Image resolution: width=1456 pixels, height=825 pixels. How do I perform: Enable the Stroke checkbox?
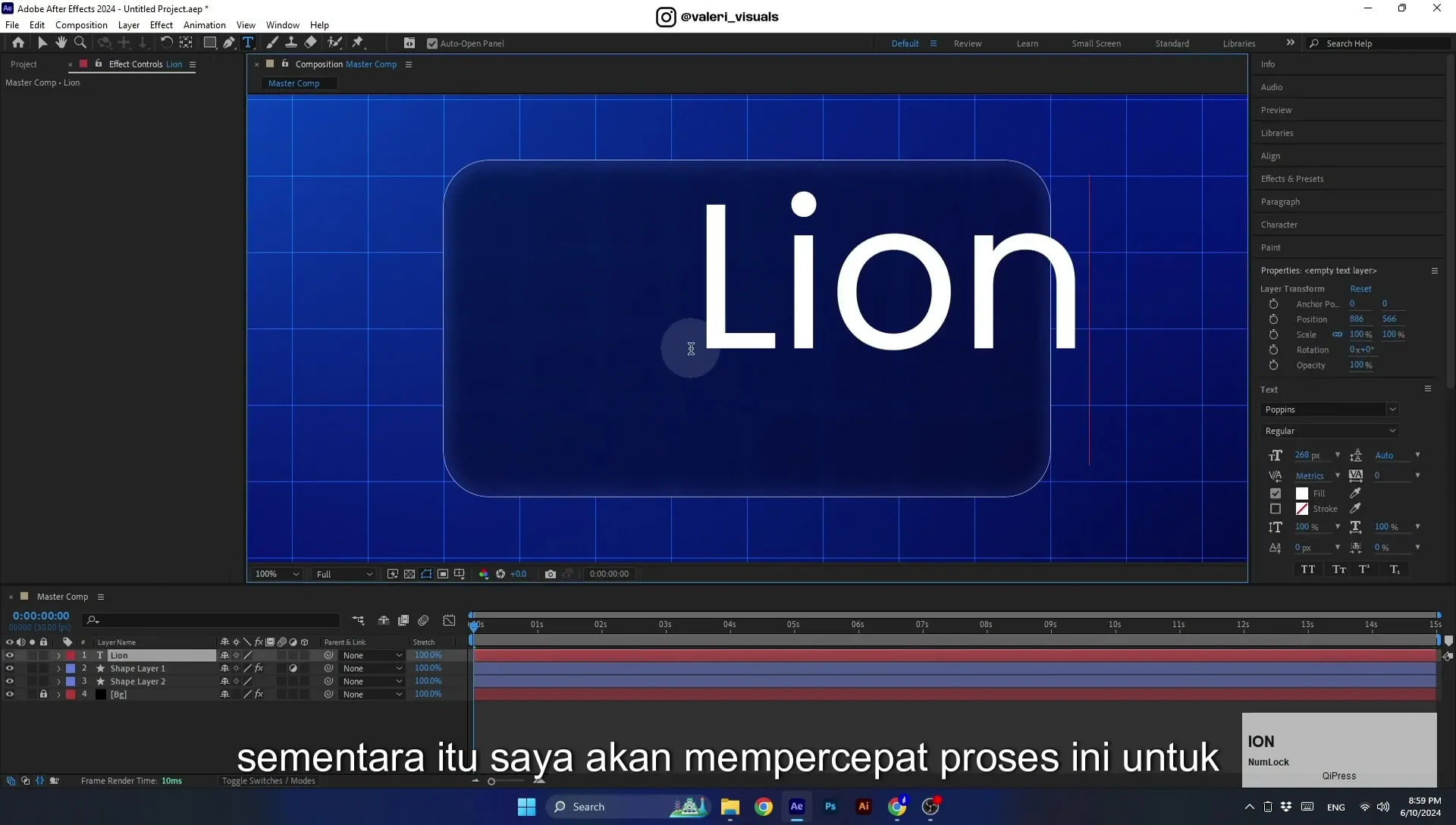pos(1276,509)
